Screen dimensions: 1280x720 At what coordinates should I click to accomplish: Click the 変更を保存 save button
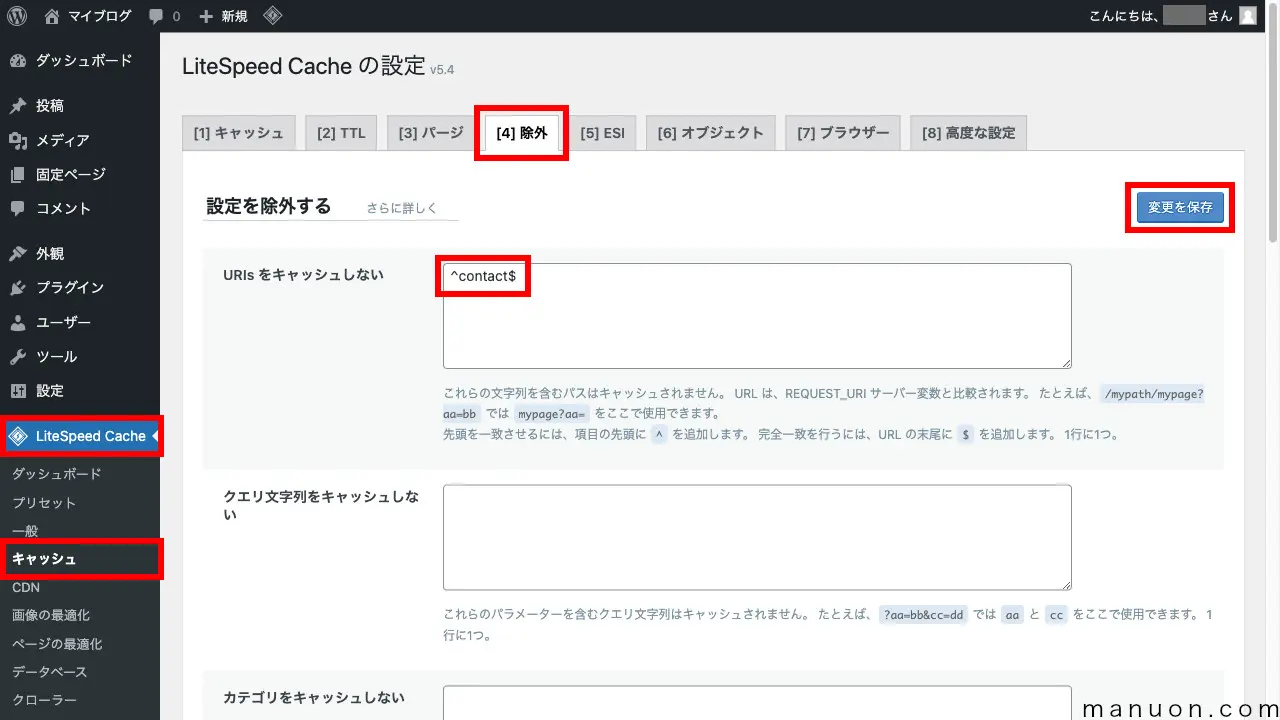pos(1180,207)
